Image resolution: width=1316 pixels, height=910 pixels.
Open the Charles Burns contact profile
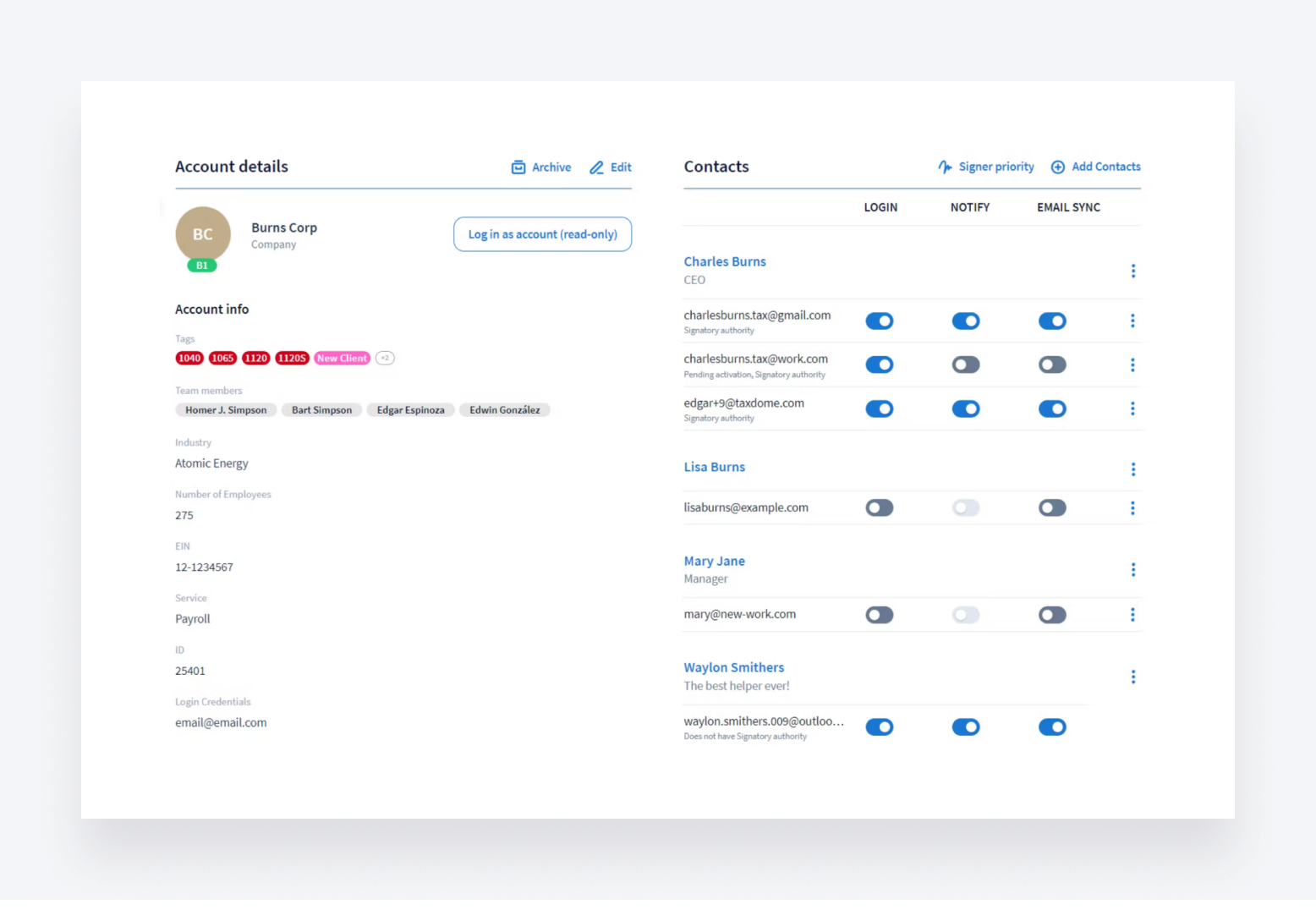tap(725, 261)
